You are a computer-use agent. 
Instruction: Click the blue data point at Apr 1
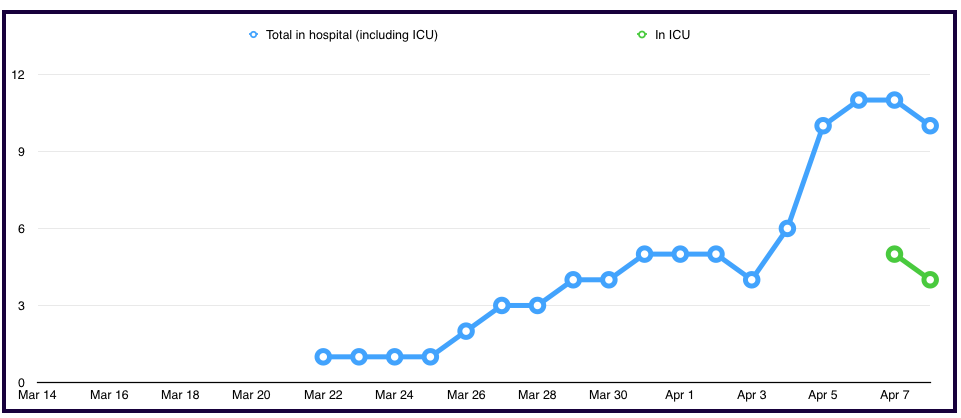pyautogui.click(x=680, y=254)
